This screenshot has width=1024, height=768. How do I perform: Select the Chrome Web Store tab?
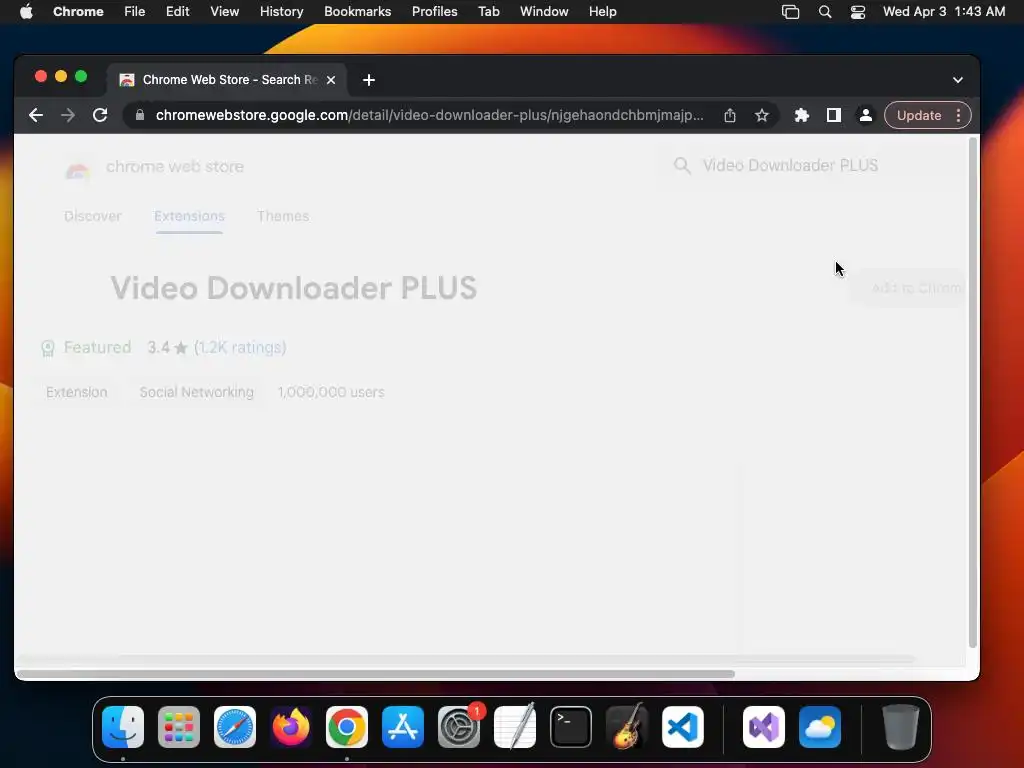227,80
